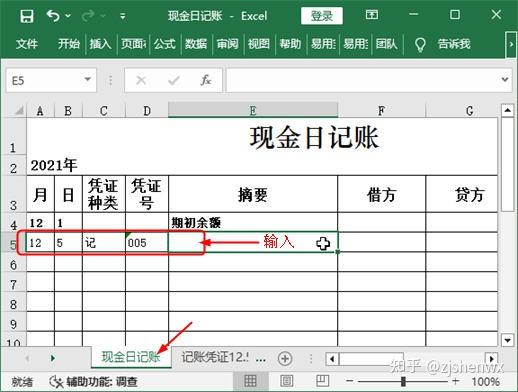518x392 pixels.
Task: Click the Save icon in quick access toolbar
Action: pos(27,16)
